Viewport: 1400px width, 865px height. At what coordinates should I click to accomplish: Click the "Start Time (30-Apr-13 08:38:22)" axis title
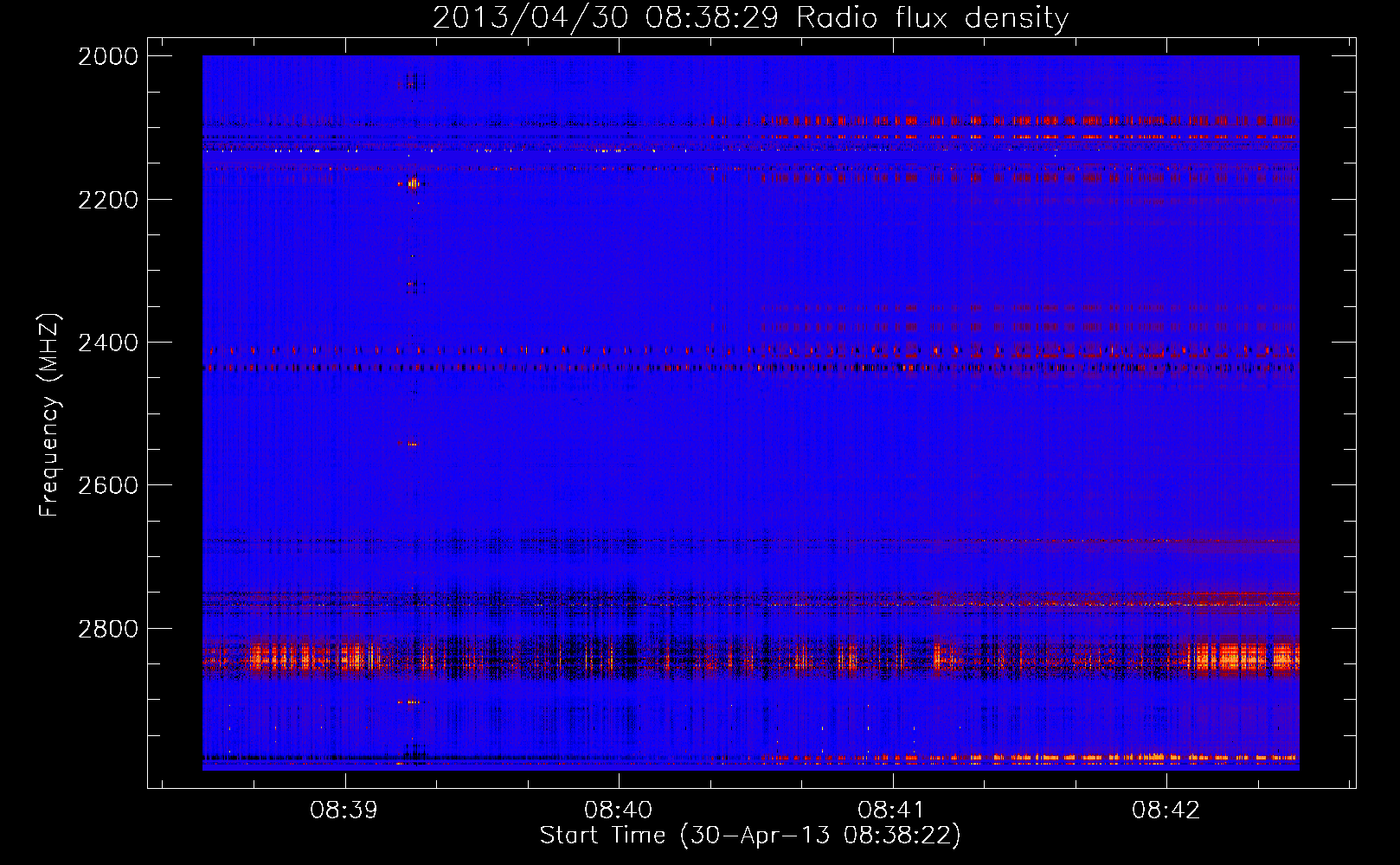click(x=750, y=836)
